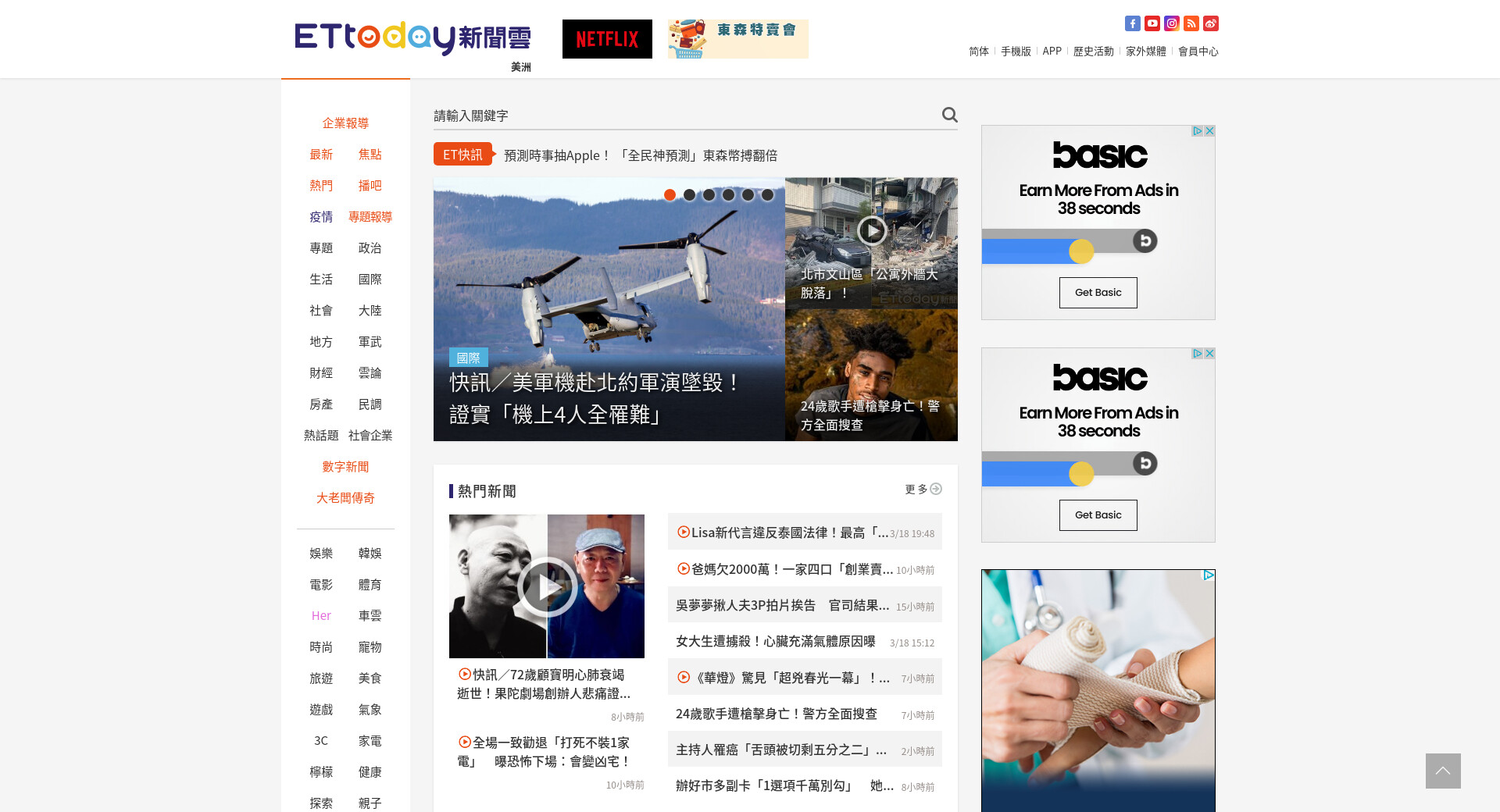This screenshot has width=1500, height=812.
Task: Select the third carousel slide dot
Action: [x=709, y=195]
